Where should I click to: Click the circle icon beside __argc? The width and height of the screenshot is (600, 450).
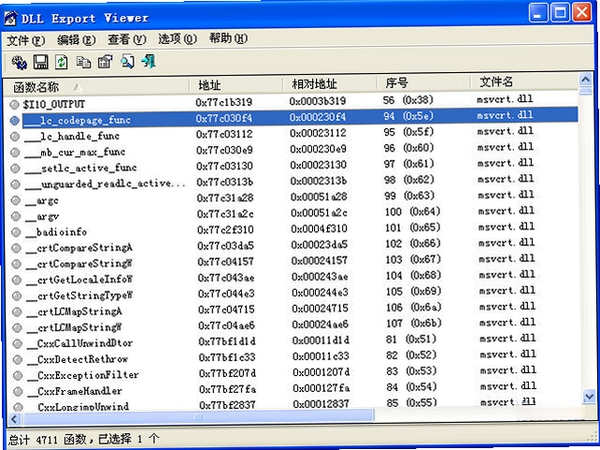15,200
